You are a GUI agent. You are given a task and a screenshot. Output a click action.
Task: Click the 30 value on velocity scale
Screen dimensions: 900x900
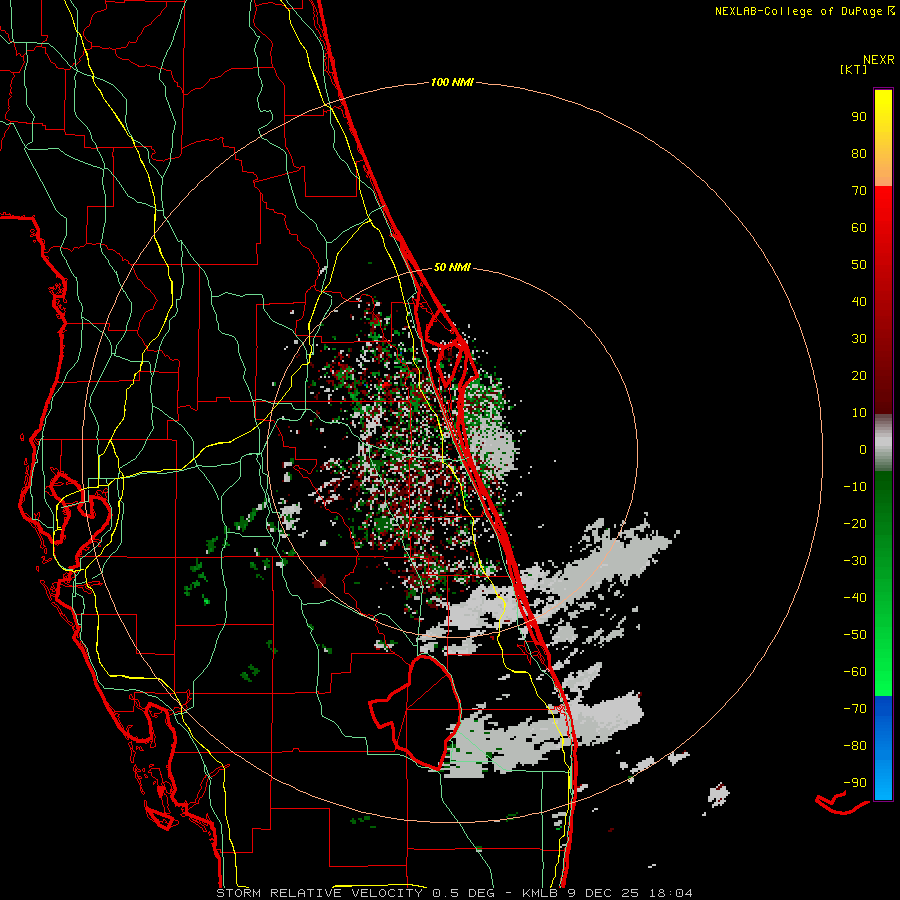(859, 339)
